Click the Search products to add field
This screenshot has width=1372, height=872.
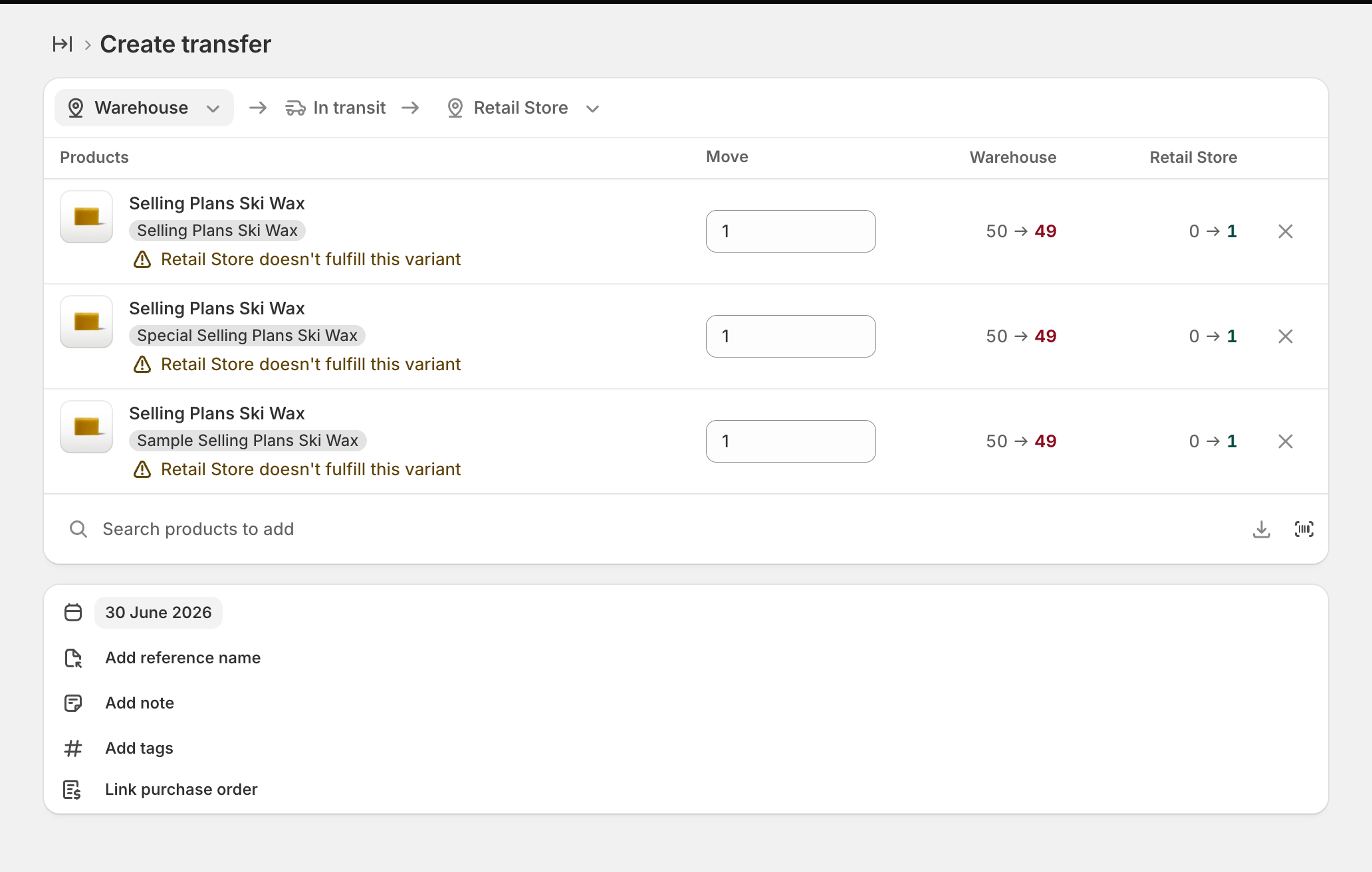[x=651, y=529]
